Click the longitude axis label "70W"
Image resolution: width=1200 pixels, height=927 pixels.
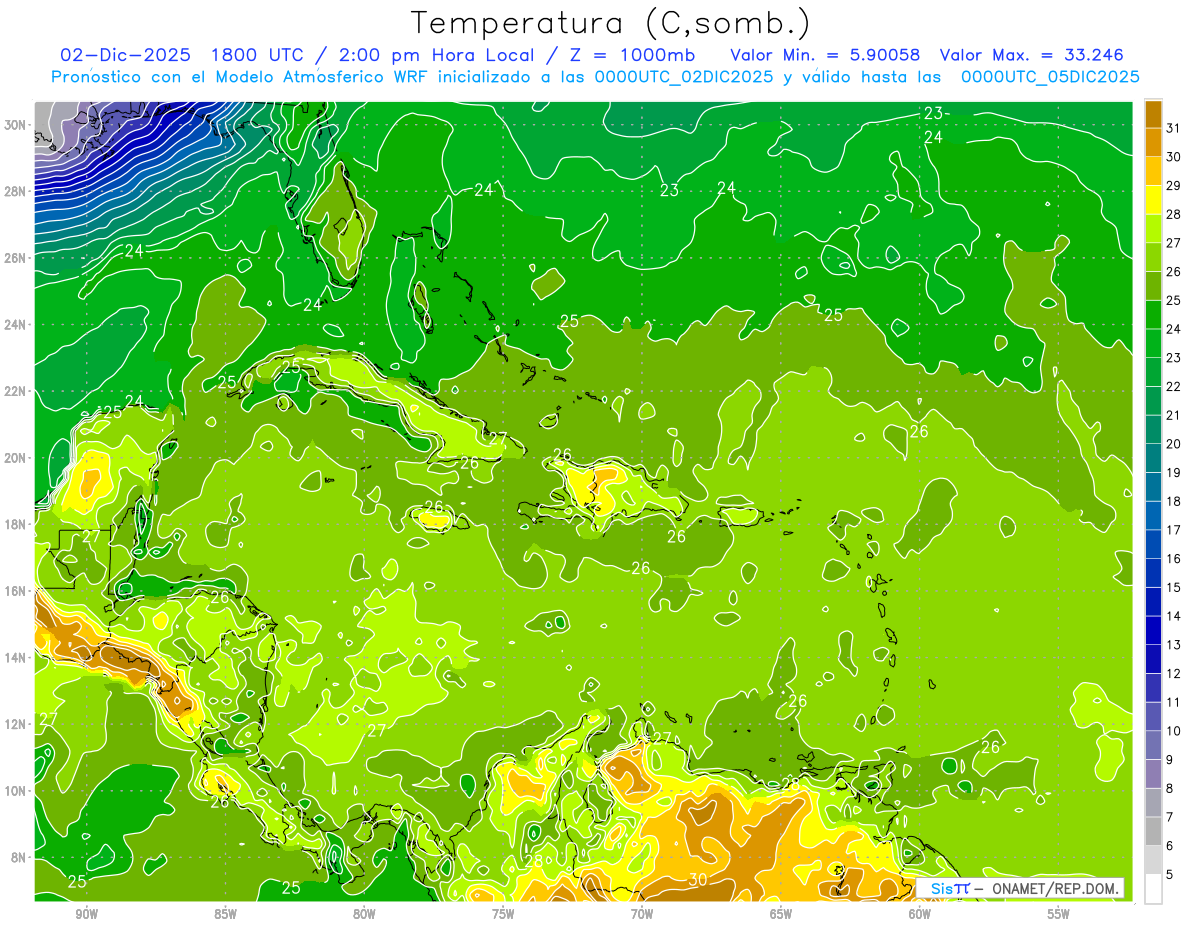642,913
